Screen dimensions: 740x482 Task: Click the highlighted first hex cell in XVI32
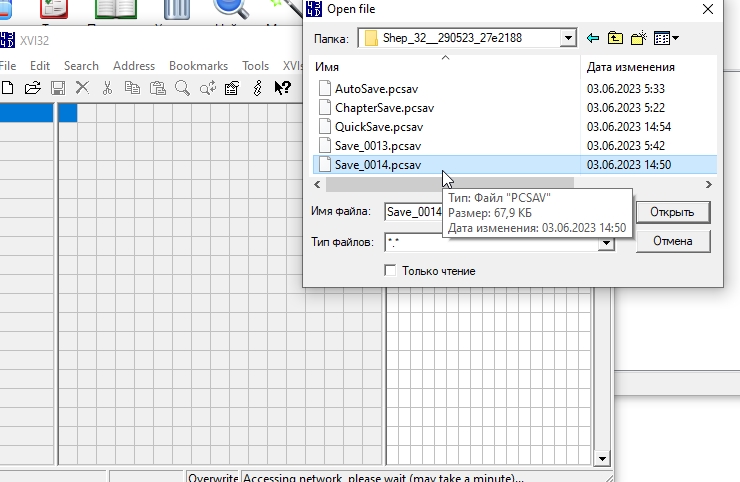point(67,113)
